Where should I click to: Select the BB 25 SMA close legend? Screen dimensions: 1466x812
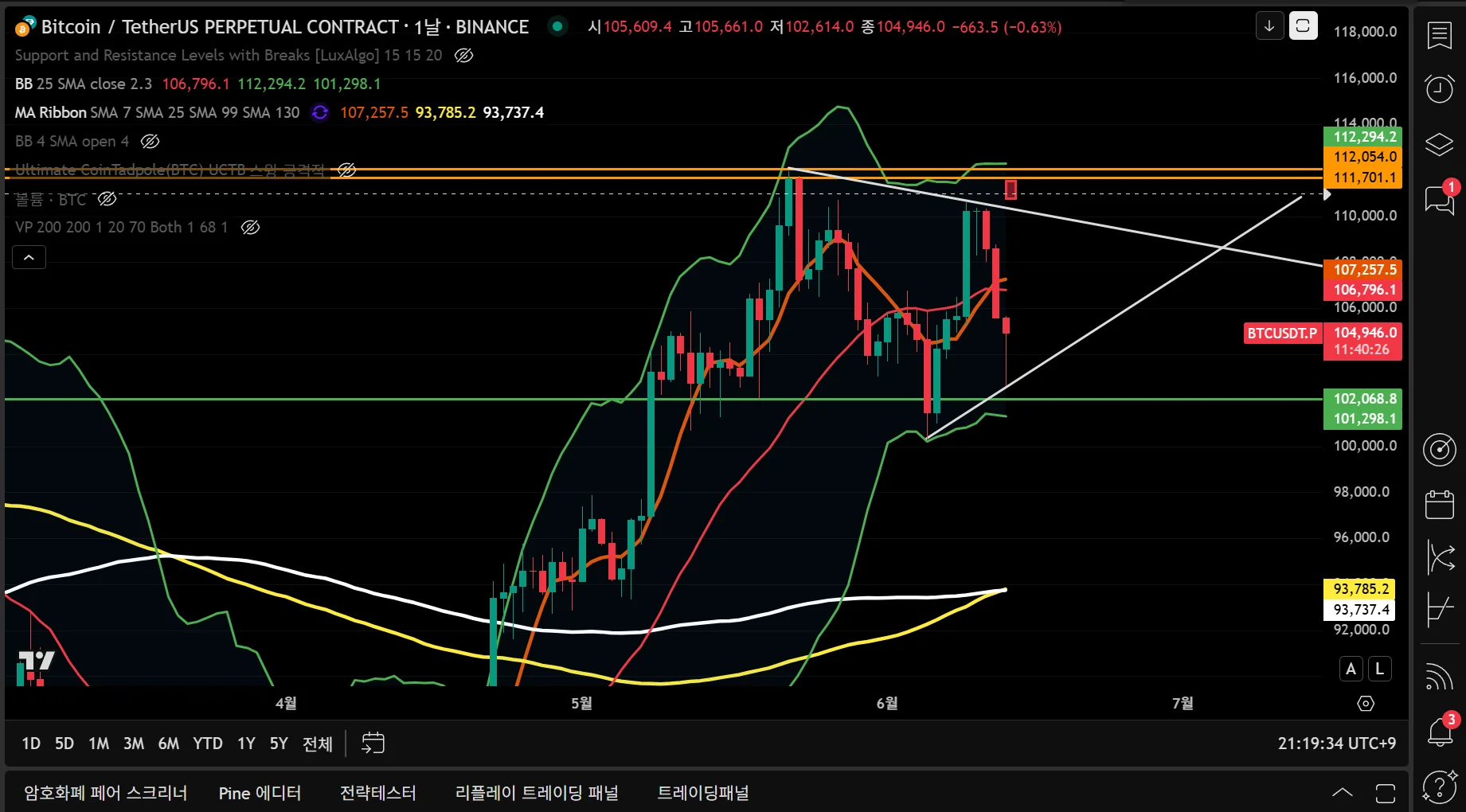pos(84,84)
